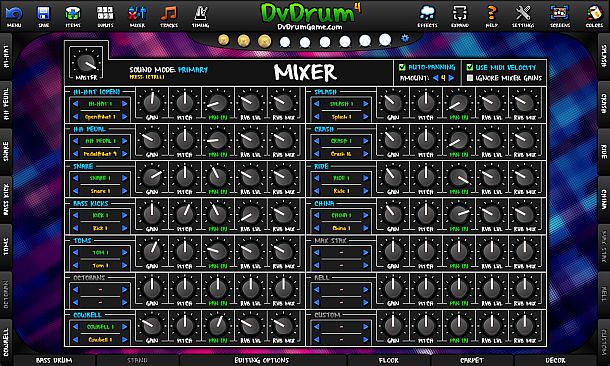Select previous Crash 16 sound arrow

317,154
